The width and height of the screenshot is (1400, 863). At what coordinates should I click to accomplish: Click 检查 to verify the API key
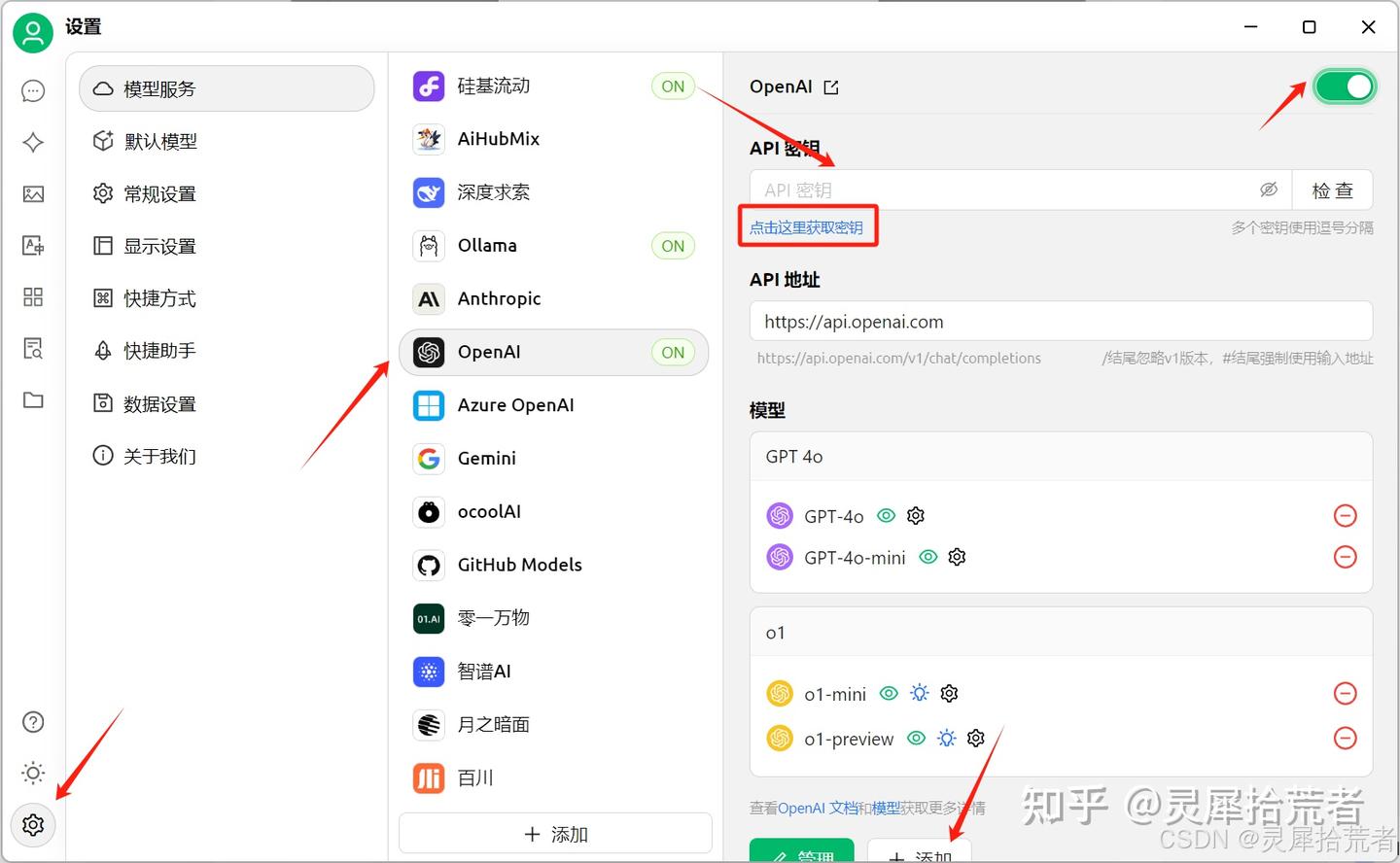1332,190
